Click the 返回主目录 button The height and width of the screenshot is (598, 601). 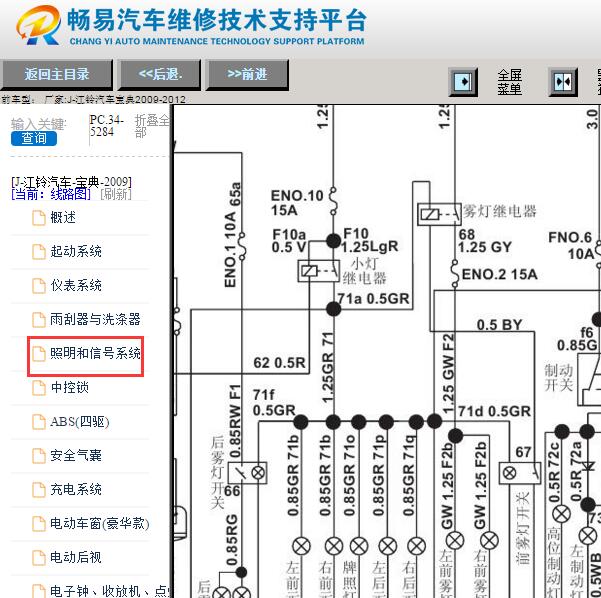56,74
